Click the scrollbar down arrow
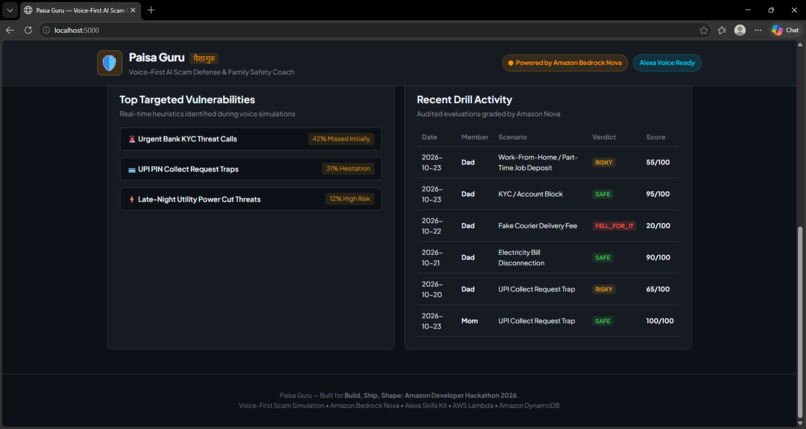The width and height of the screenshot is (806, 429). point(800,423)
